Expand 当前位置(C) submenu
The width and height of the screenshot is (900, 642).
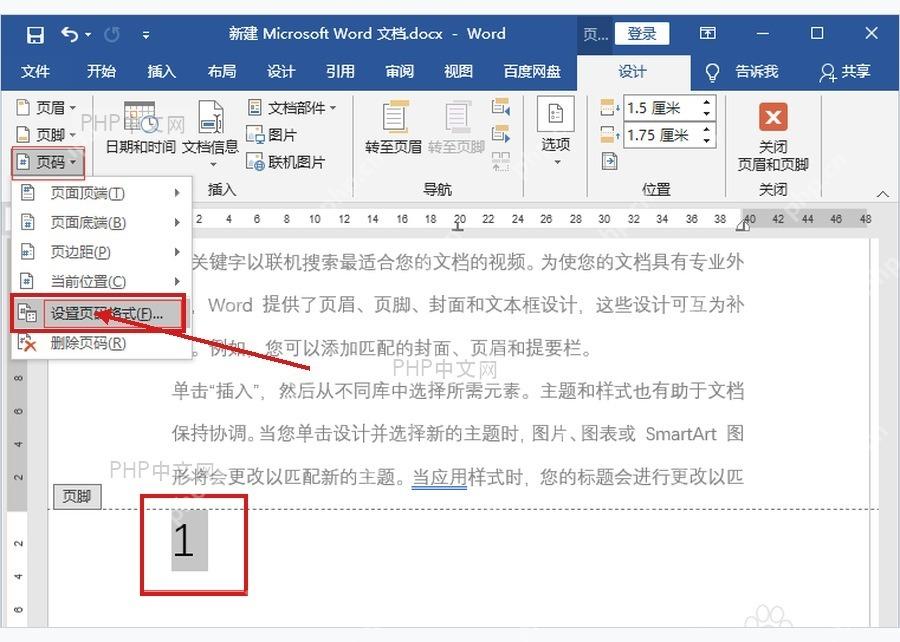tap(101, 281)
